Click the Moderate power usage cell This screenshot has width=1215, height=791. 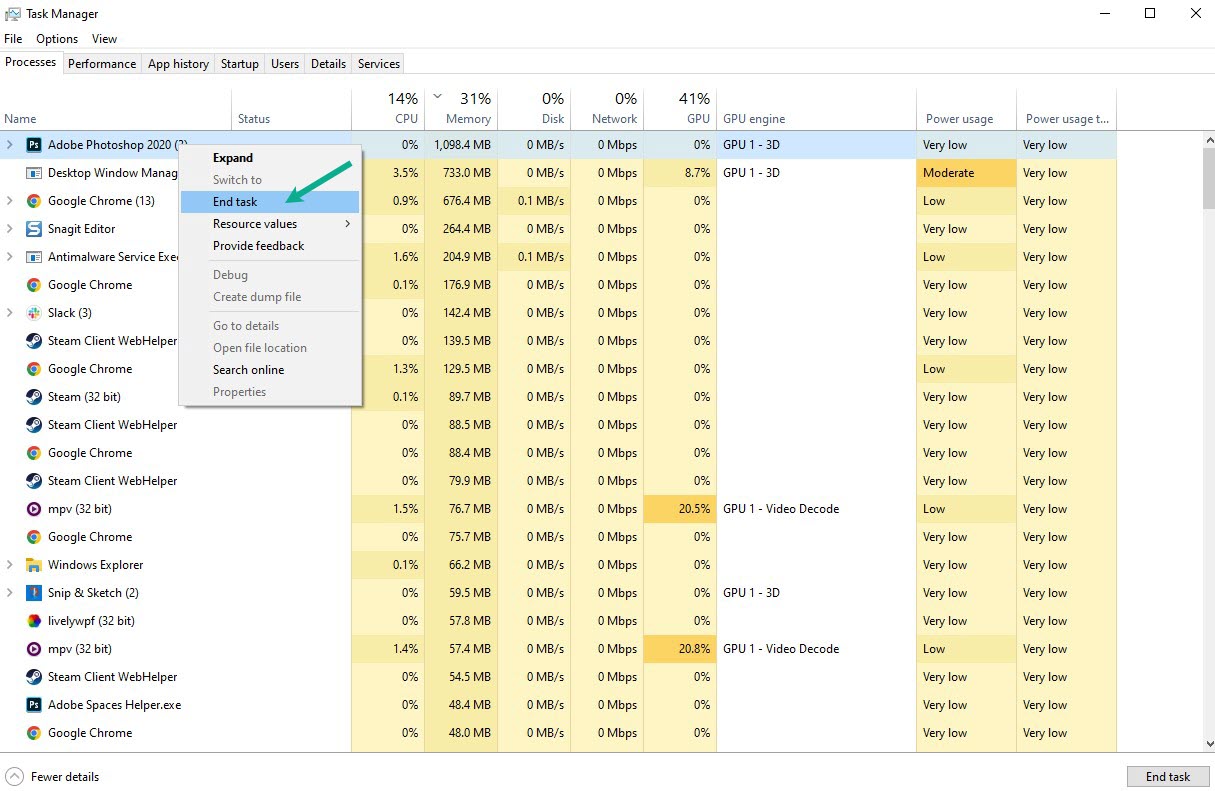pyautogui.click(x=966, y=173)
